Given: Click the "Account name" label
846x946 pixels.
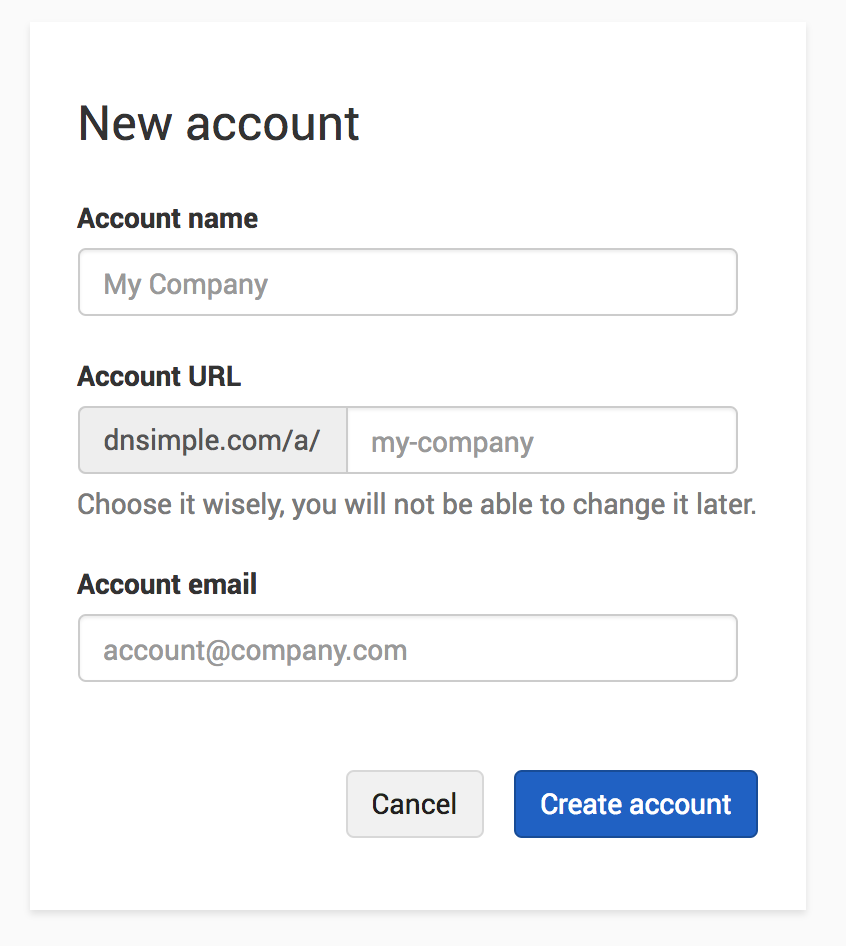Looking at the screenshot, I should (x=167, y=219).
